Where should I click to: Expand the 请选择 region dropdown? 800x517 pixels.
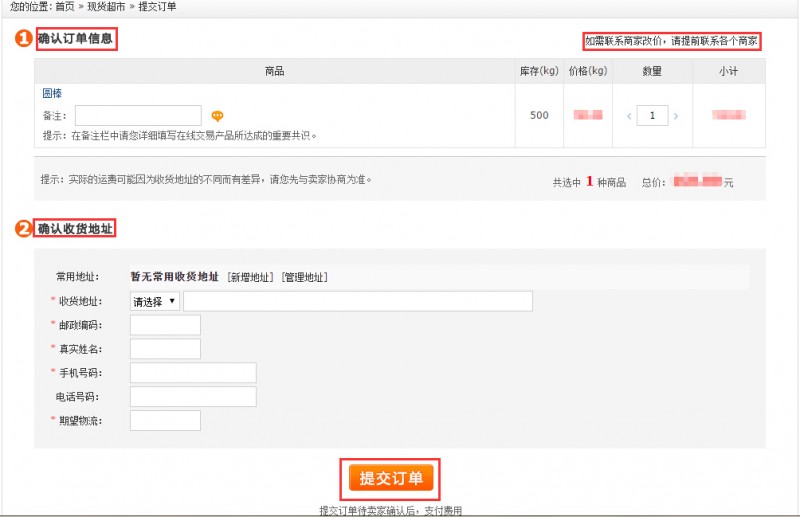point(155,301)
